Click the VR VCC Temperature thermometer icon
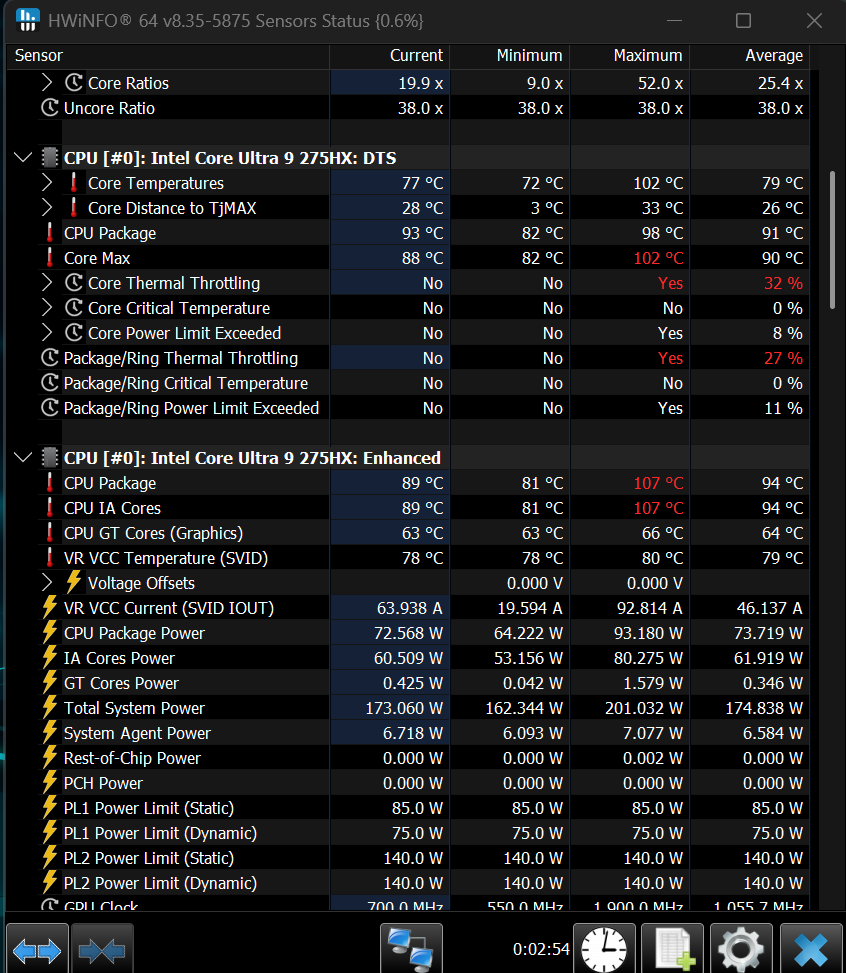The image size is (846, 973). 50,558
